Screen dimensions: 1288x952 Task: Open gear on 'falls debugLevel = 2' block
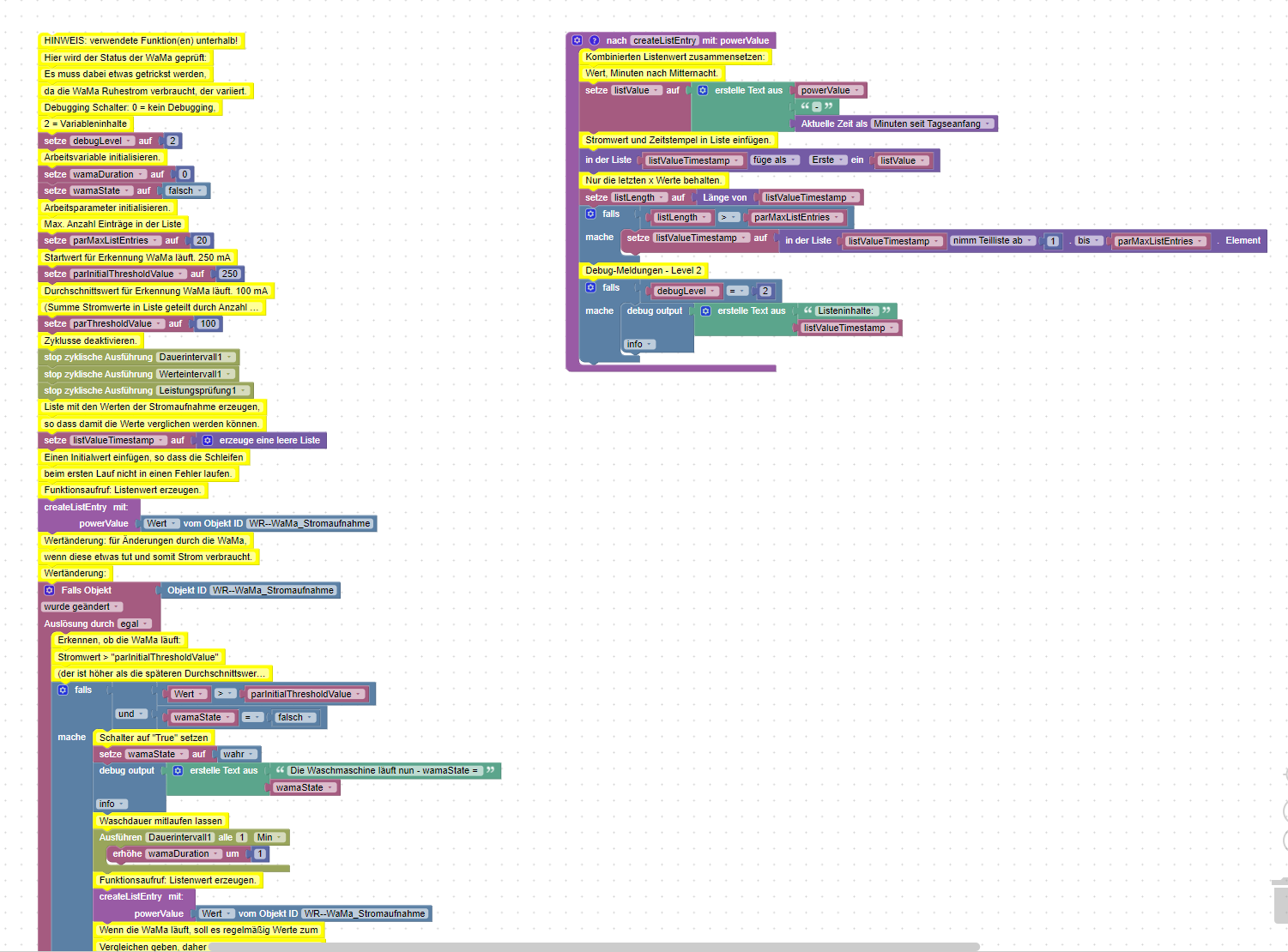590,287
